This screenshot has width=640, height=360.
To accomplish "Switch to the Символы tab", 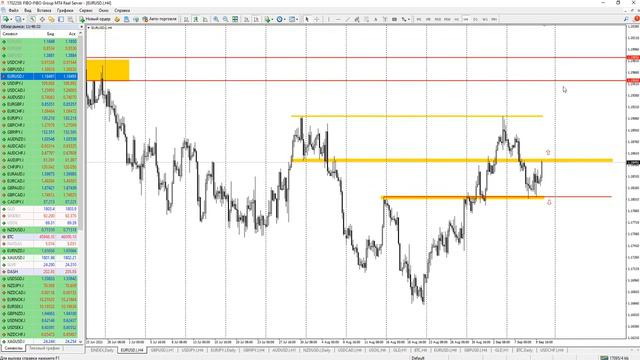I will tap(13, 348).
